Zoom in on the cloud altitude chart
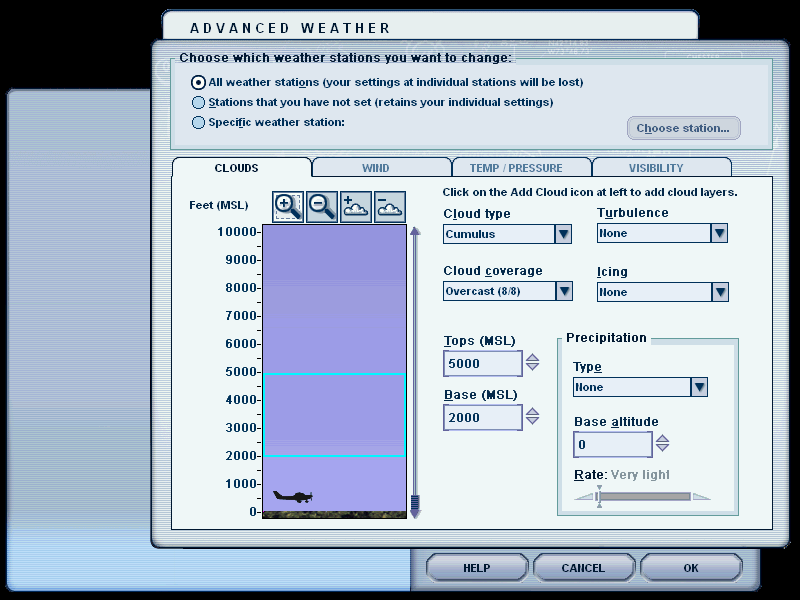Screen dimensions: 800x600 pos(288,207)
